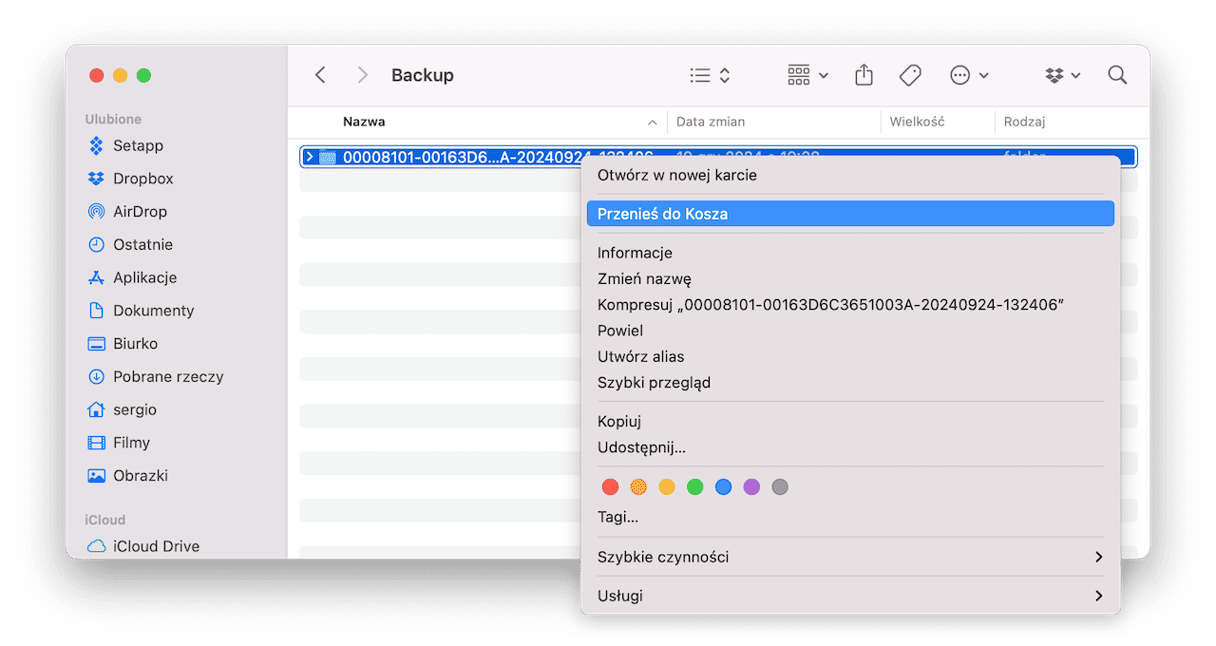1216x646 pixels.
Task: Click the Tags icon in the toolbar
Action: [x=910, y=75]
